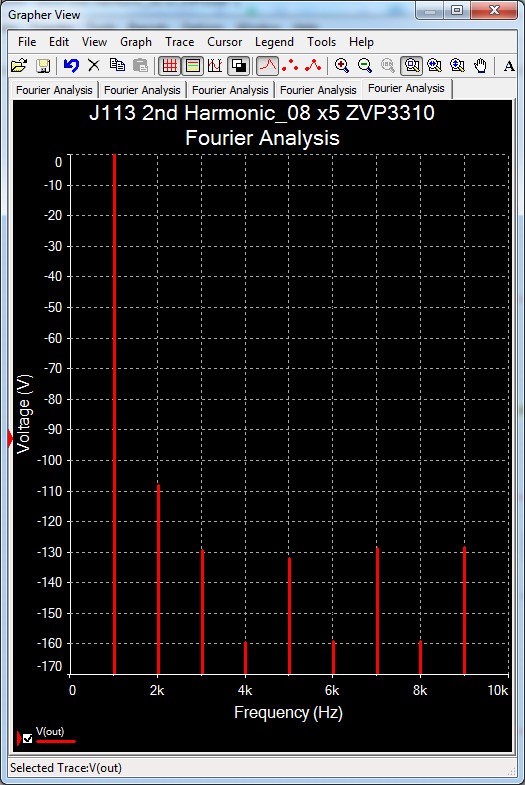Select the Zoom Horizontal icon

point(434,66)
